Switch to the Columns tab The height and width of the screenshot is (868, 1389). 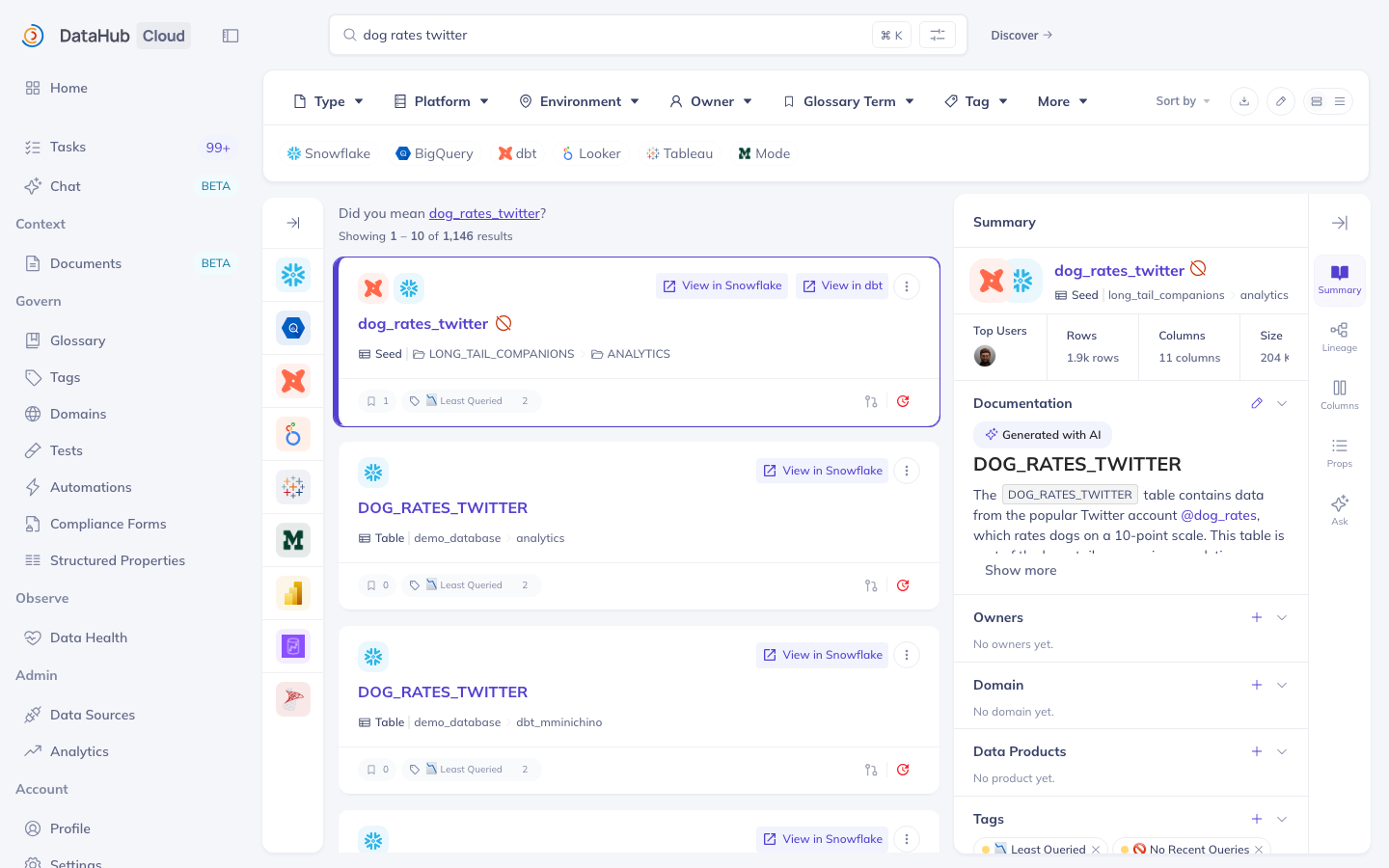click(x=1340, y=395)
